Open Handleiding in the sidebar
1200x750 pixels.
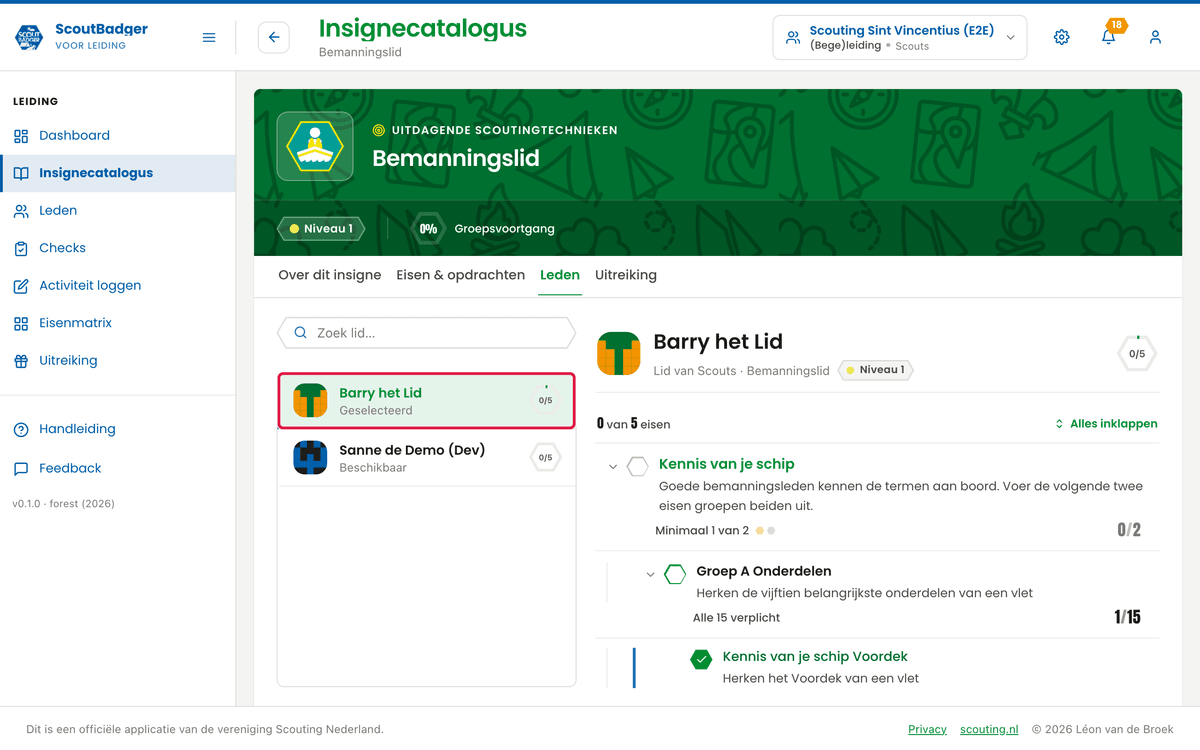(118, 429)
